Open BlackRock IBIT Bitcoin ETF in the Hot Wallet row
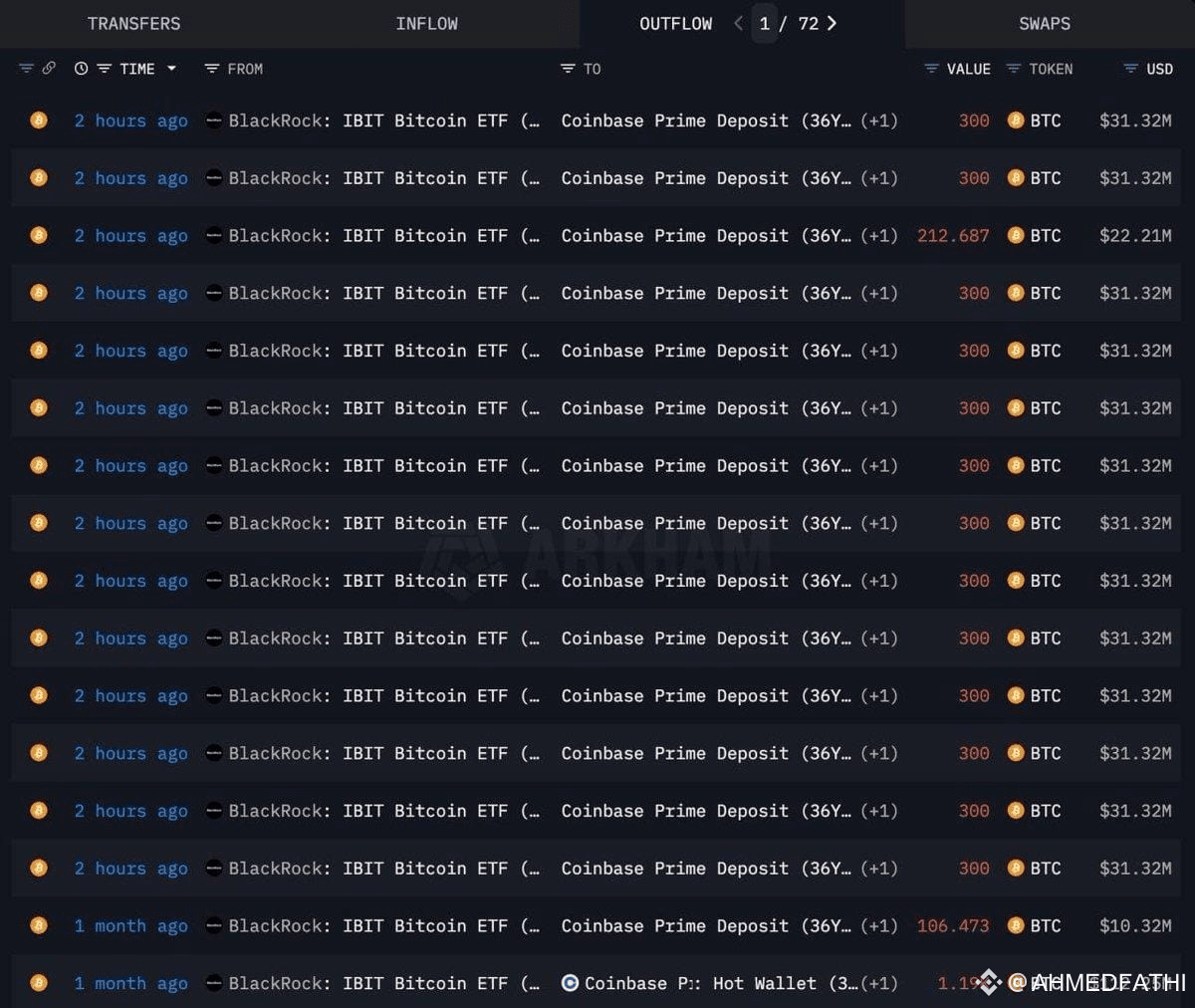This screenshot has width=1195, height=1008. pos(383,984)
